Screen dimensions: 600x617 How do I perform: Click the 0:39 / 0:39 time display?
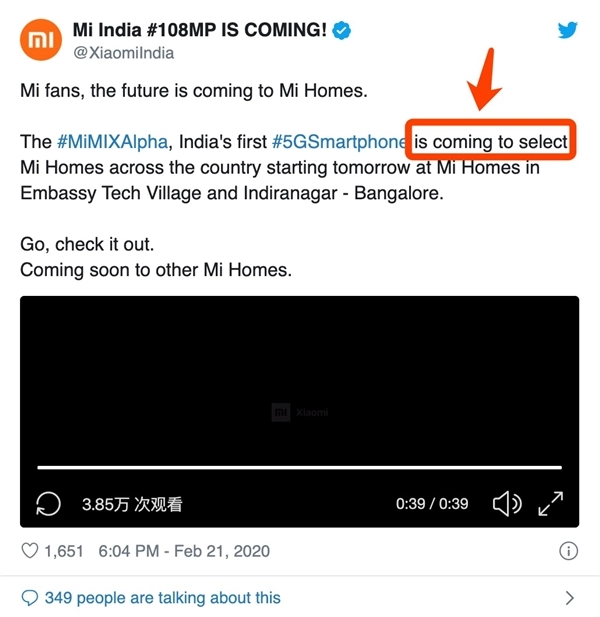click(x=432, y=504)
